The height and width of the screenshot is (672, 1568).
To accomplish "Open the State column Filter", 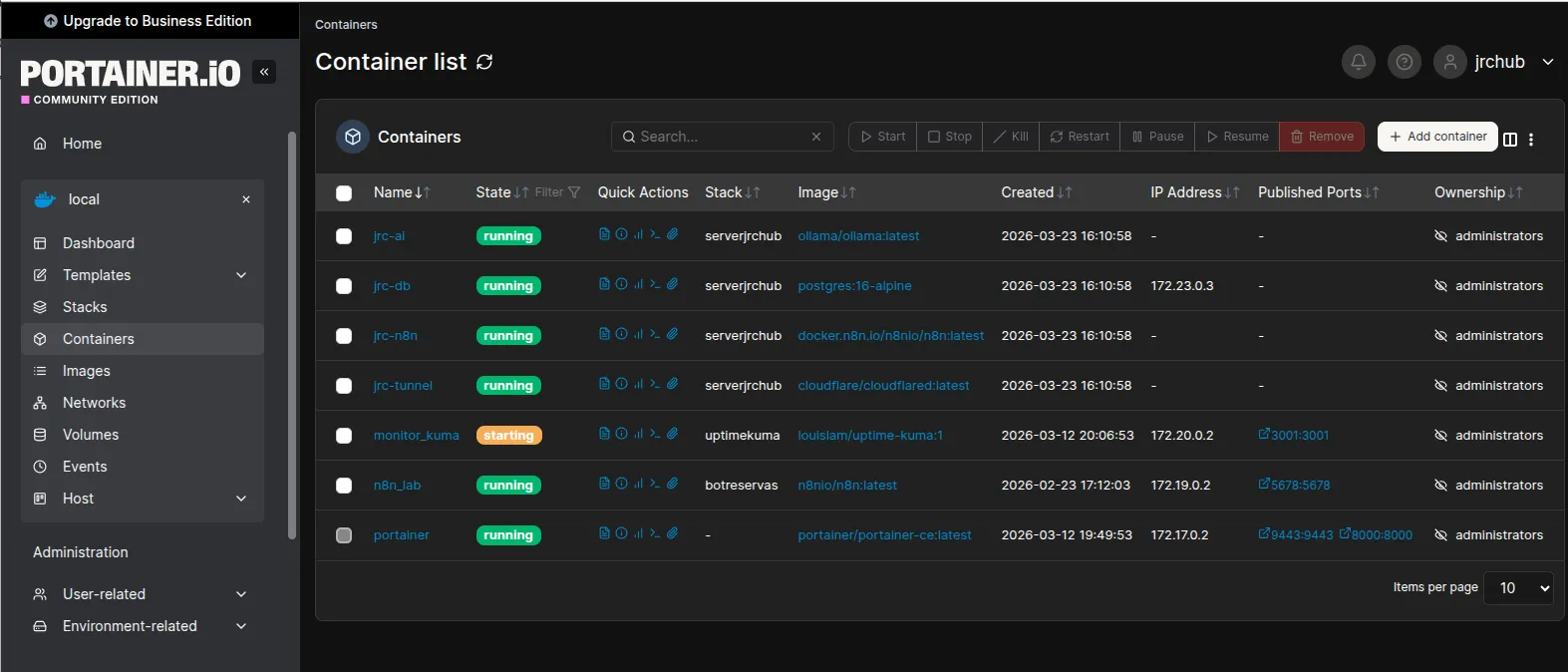I will pos(557,192).
